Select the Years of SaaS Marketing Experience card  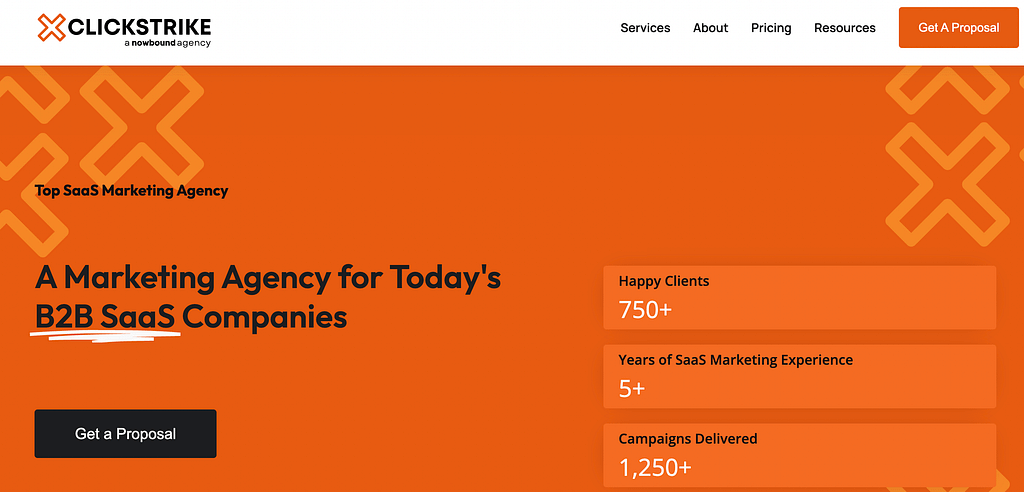click(x=799, y=376)
